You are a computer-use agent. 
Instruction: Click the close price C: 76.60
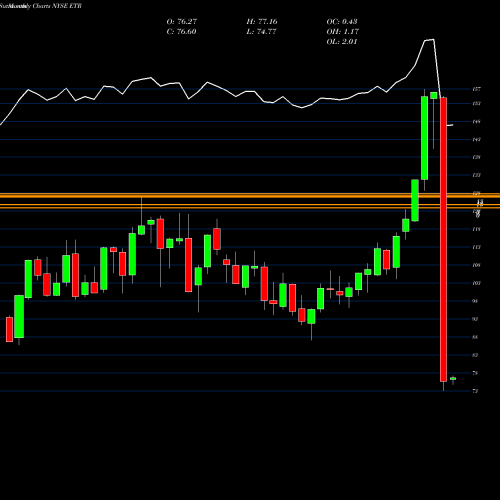[x=181, y=32]
